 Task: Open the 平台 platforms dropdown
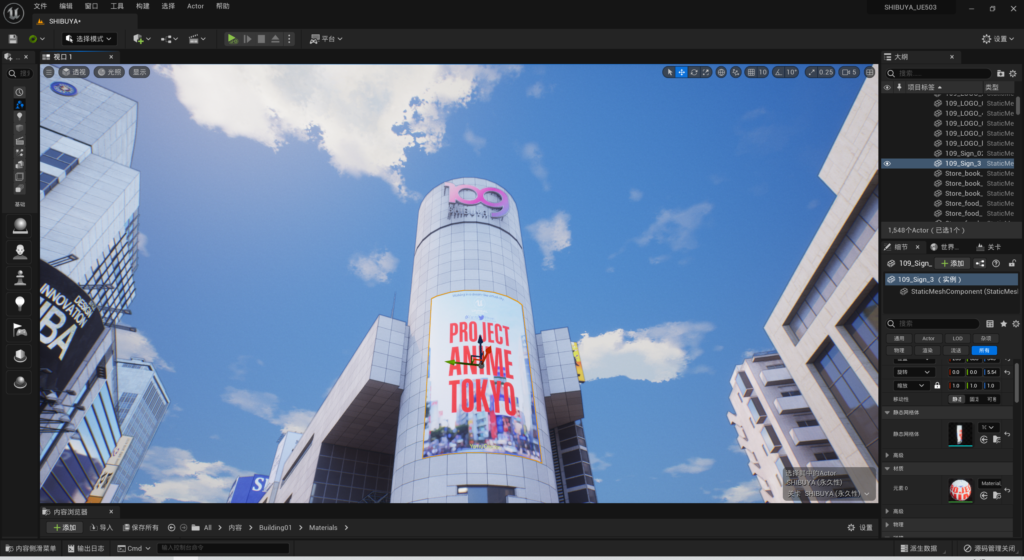[x=326, y=39]
